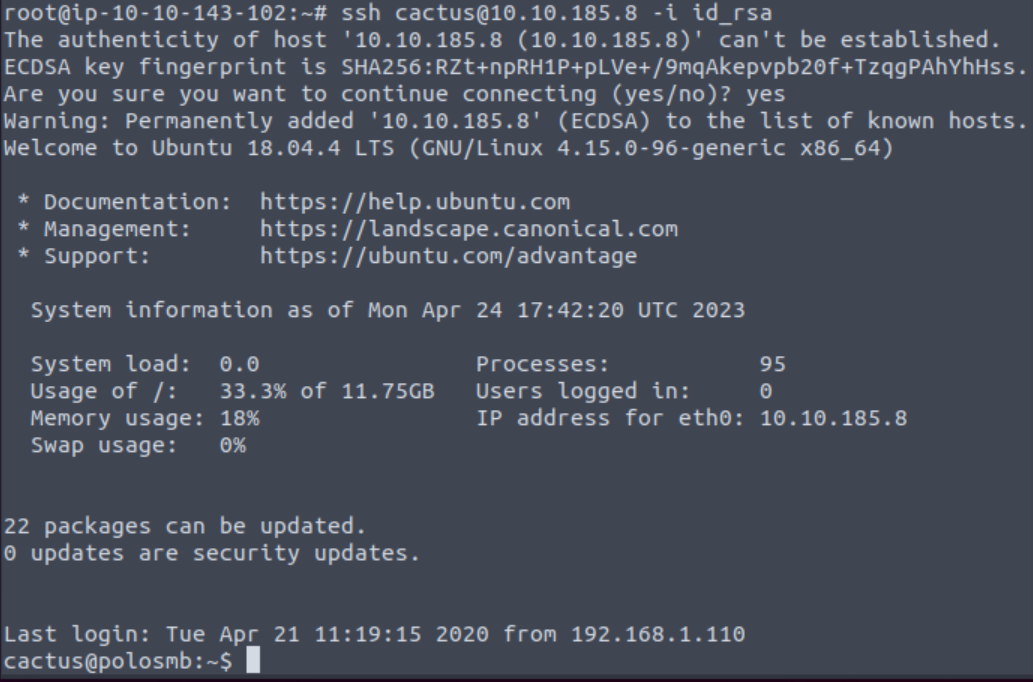This screenshot has height=682, width=1033.
Task: Click the typed "yes" confirmation answer
Action: point(765,94)
